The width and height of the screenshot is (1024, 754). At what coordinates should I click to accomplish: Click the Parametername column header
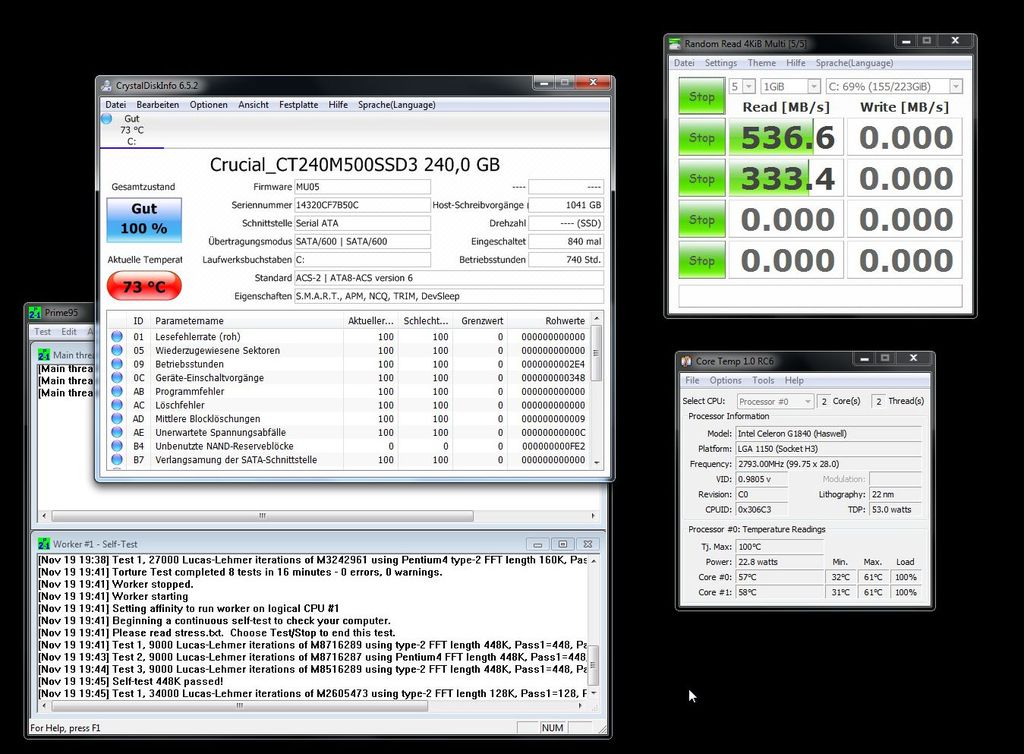(246, 321)
